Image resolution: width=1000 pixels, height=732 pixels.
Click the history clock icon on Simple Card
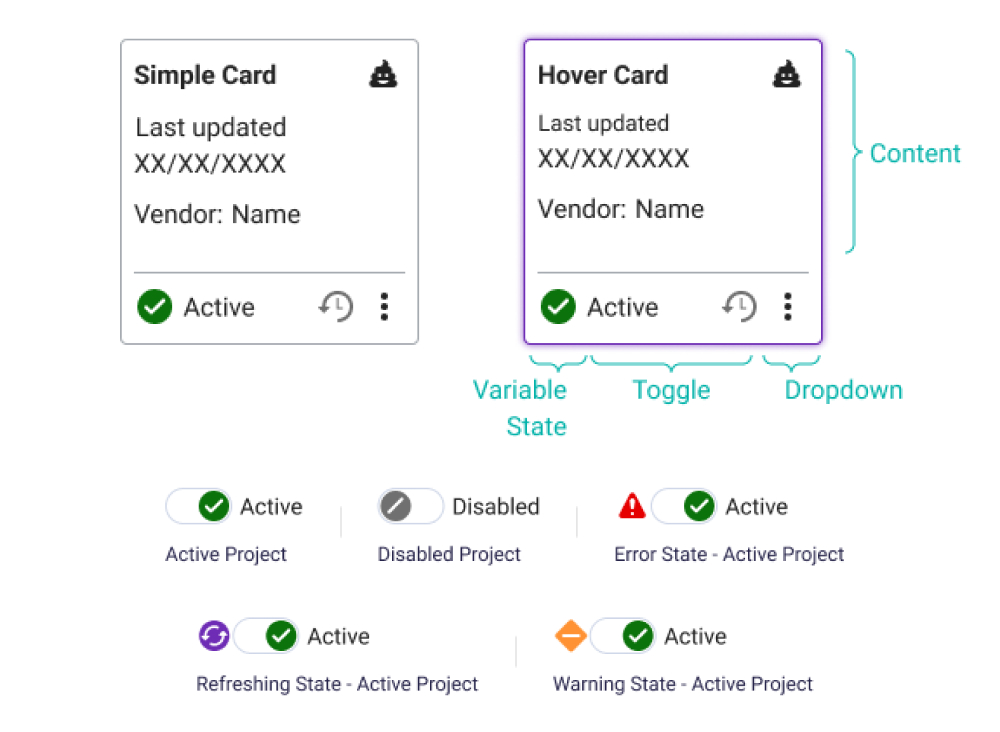coord(336,307)
